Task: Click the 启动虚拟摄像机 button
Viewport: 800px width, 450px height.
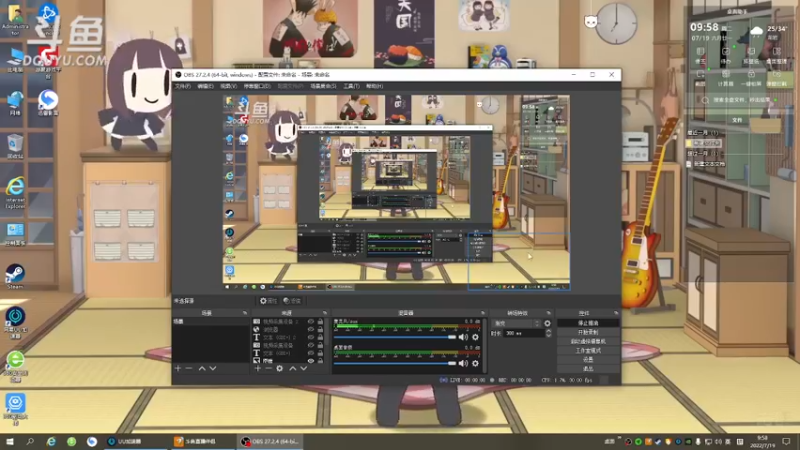Action: (x=588, y=341)
